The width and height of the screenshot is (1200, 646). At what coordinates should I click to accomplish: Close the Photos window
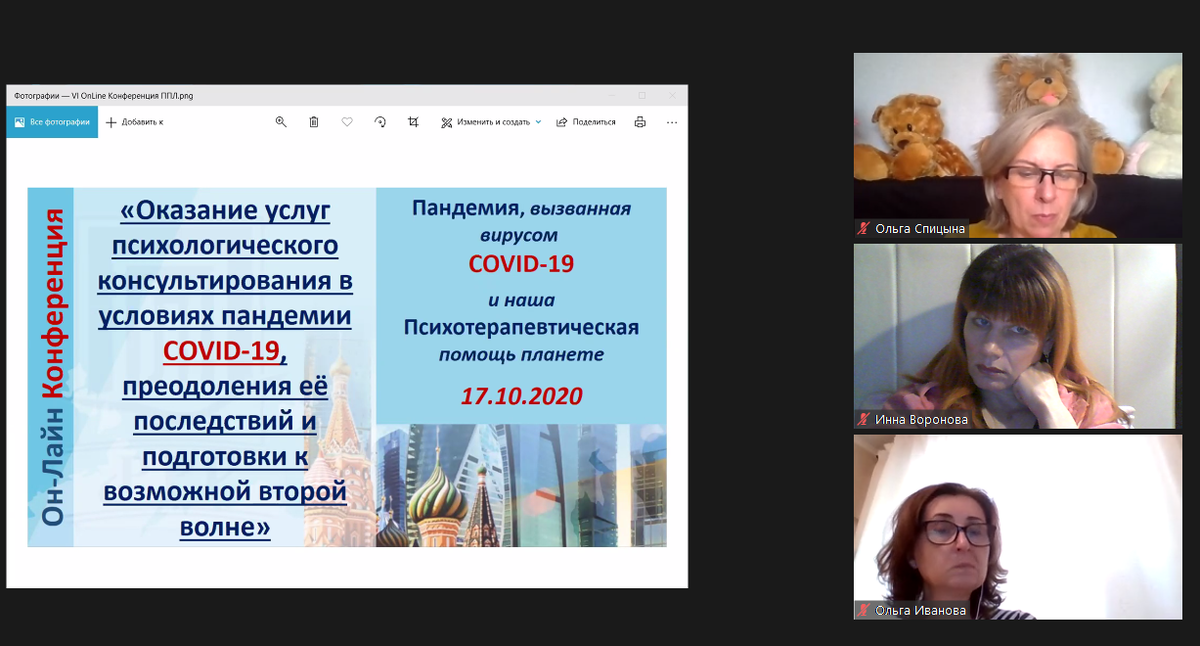671,96
